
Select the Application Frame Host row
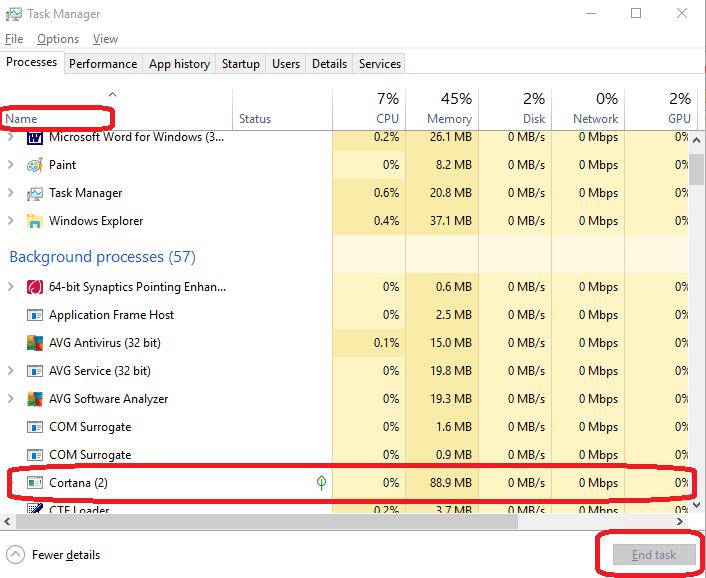click(344, 315)
